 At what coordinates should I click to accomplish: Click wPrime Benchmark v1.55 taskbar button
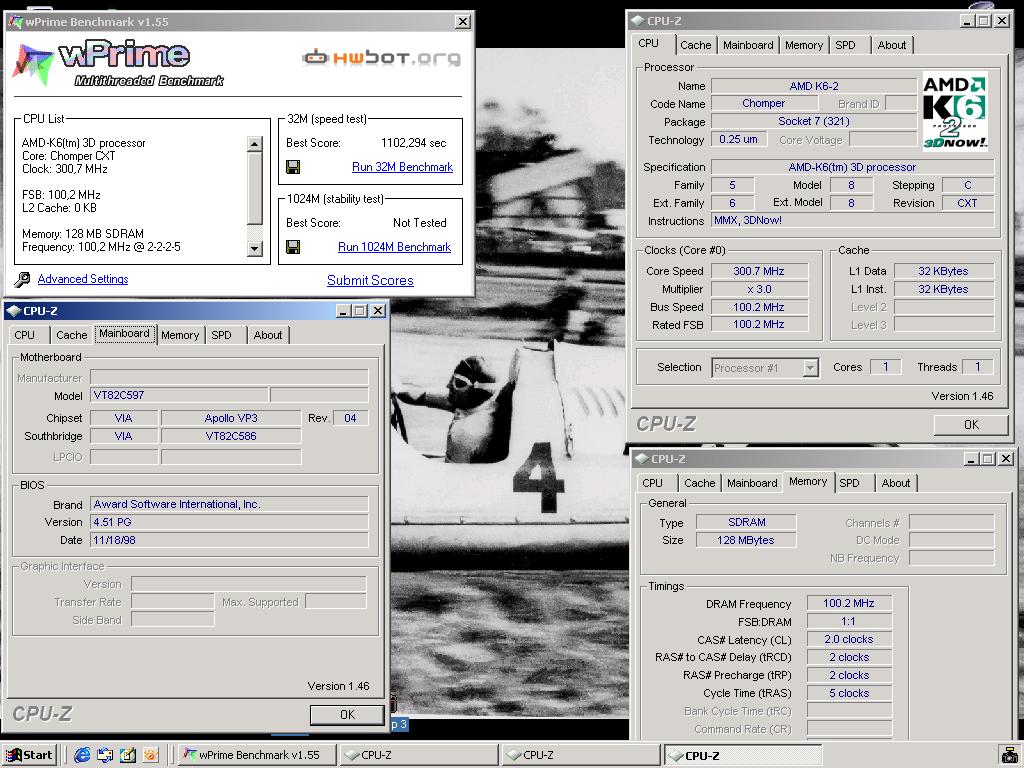(x=257, y=755)
